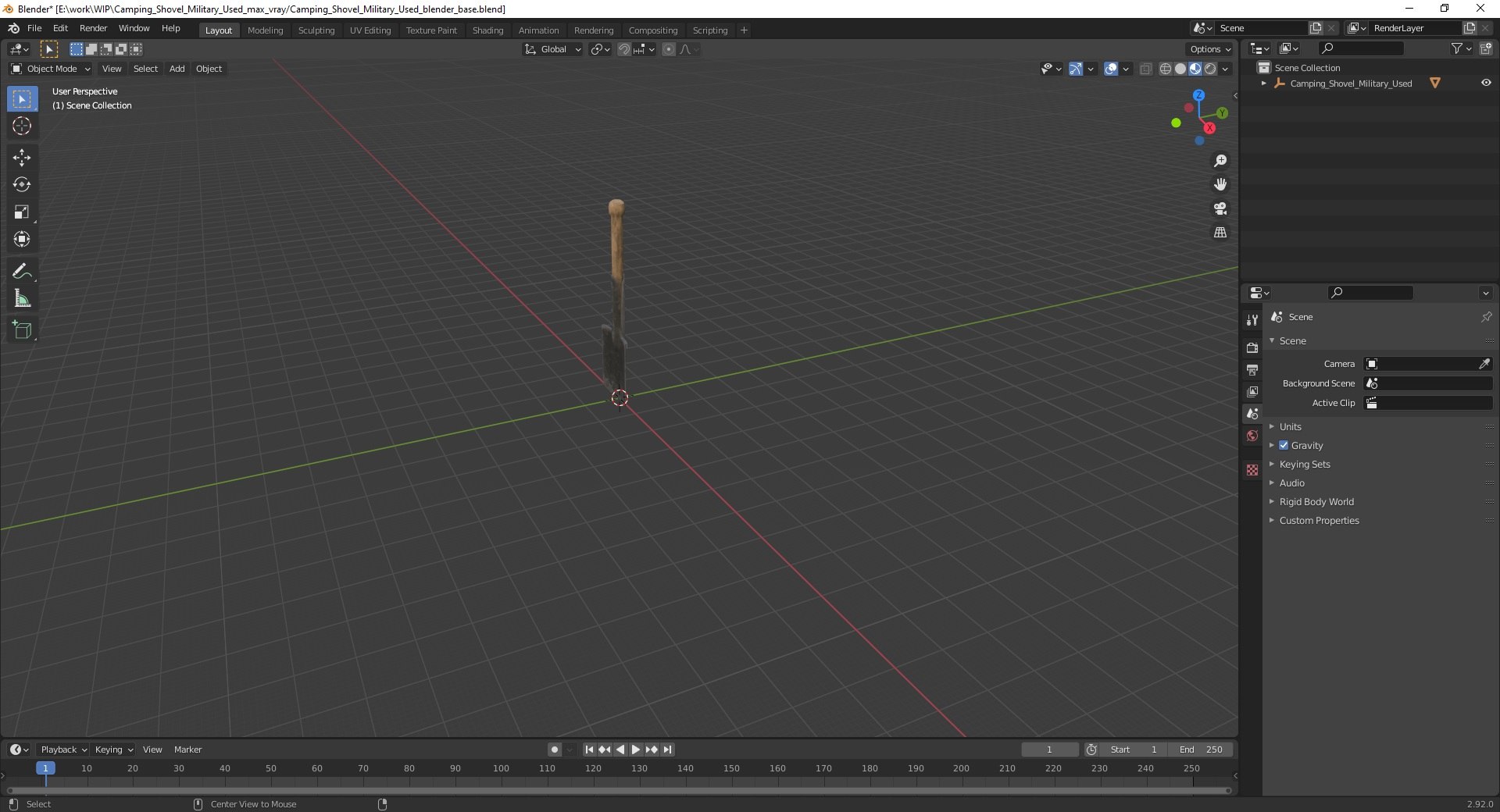Toggle X-ray mode
Image resolution: width=1500 pixels, height=812 pixels.
[1146, 69]
